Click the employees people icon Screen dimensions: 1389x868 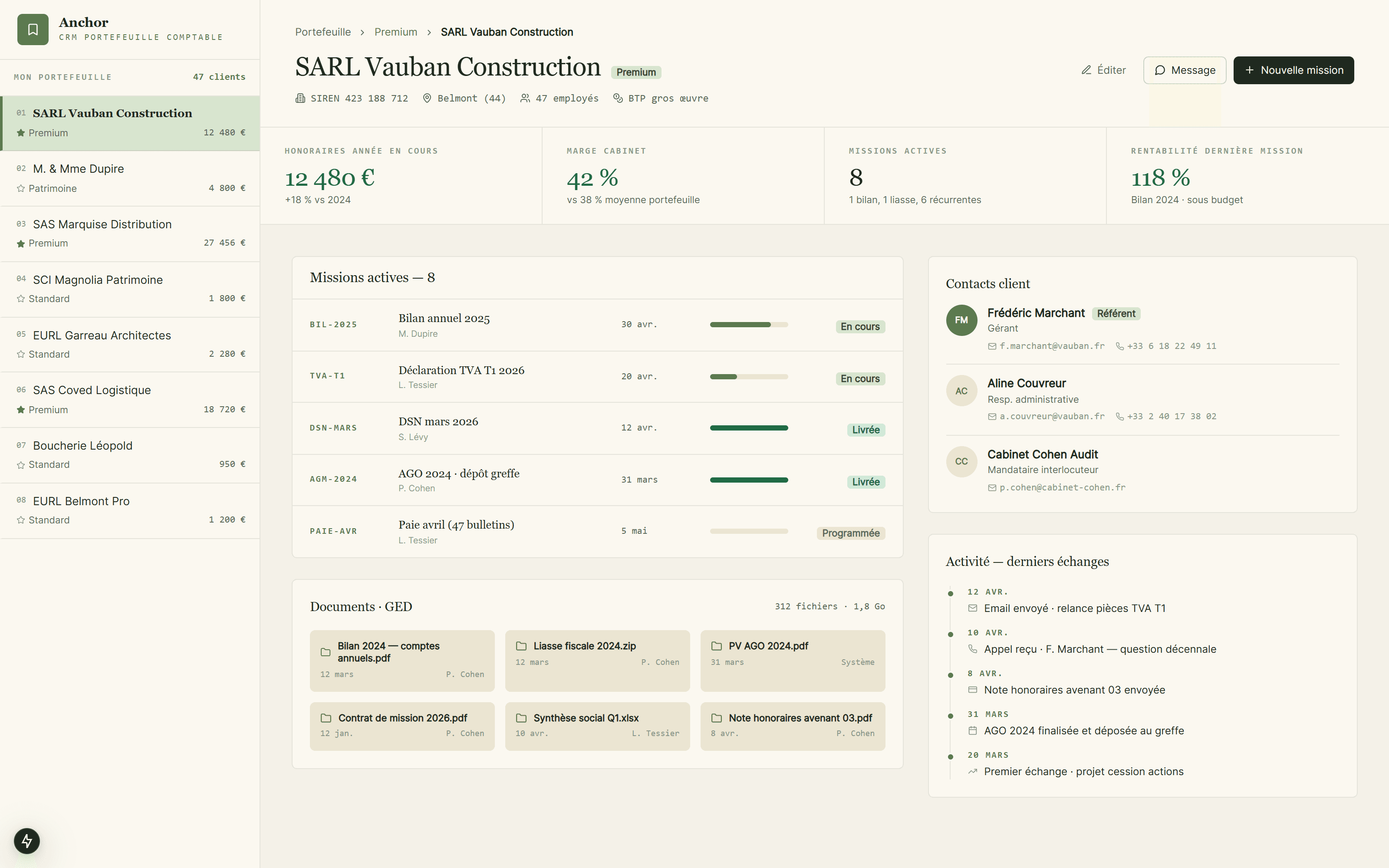pyautogui.click(x=525, y=98)
